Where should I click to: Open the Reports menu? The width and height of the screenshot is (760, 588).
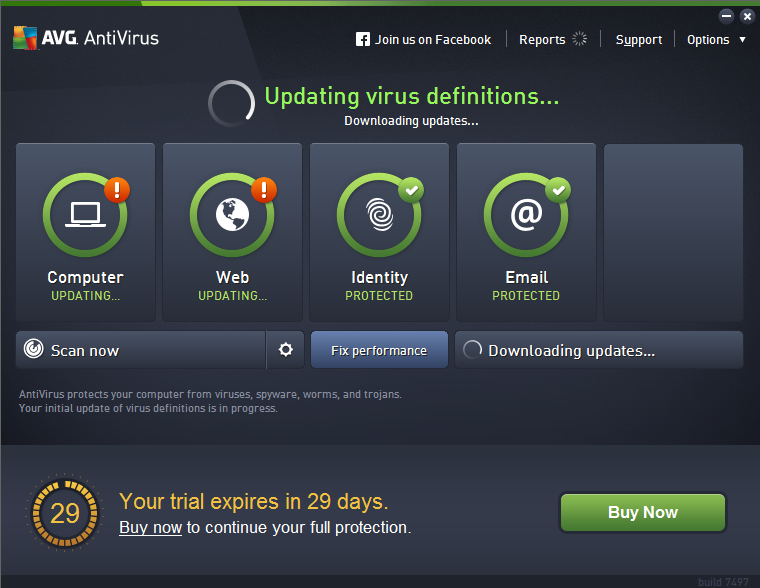(542, 40)
